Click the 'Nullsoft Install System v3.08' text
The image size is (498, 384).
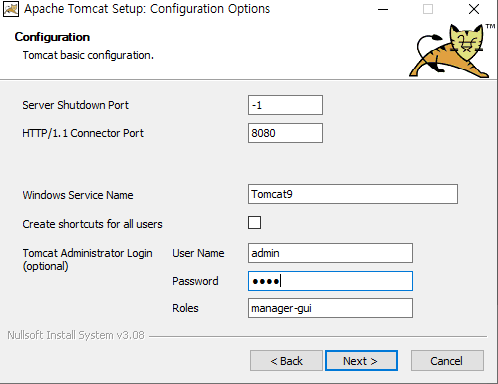76,335
